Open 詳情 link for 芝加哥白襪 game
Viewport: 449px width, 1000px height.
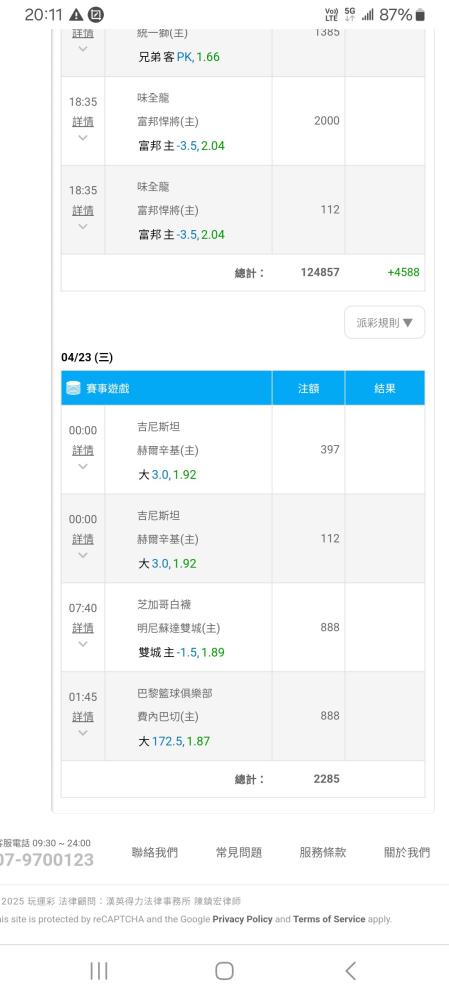tap(83, 628)
